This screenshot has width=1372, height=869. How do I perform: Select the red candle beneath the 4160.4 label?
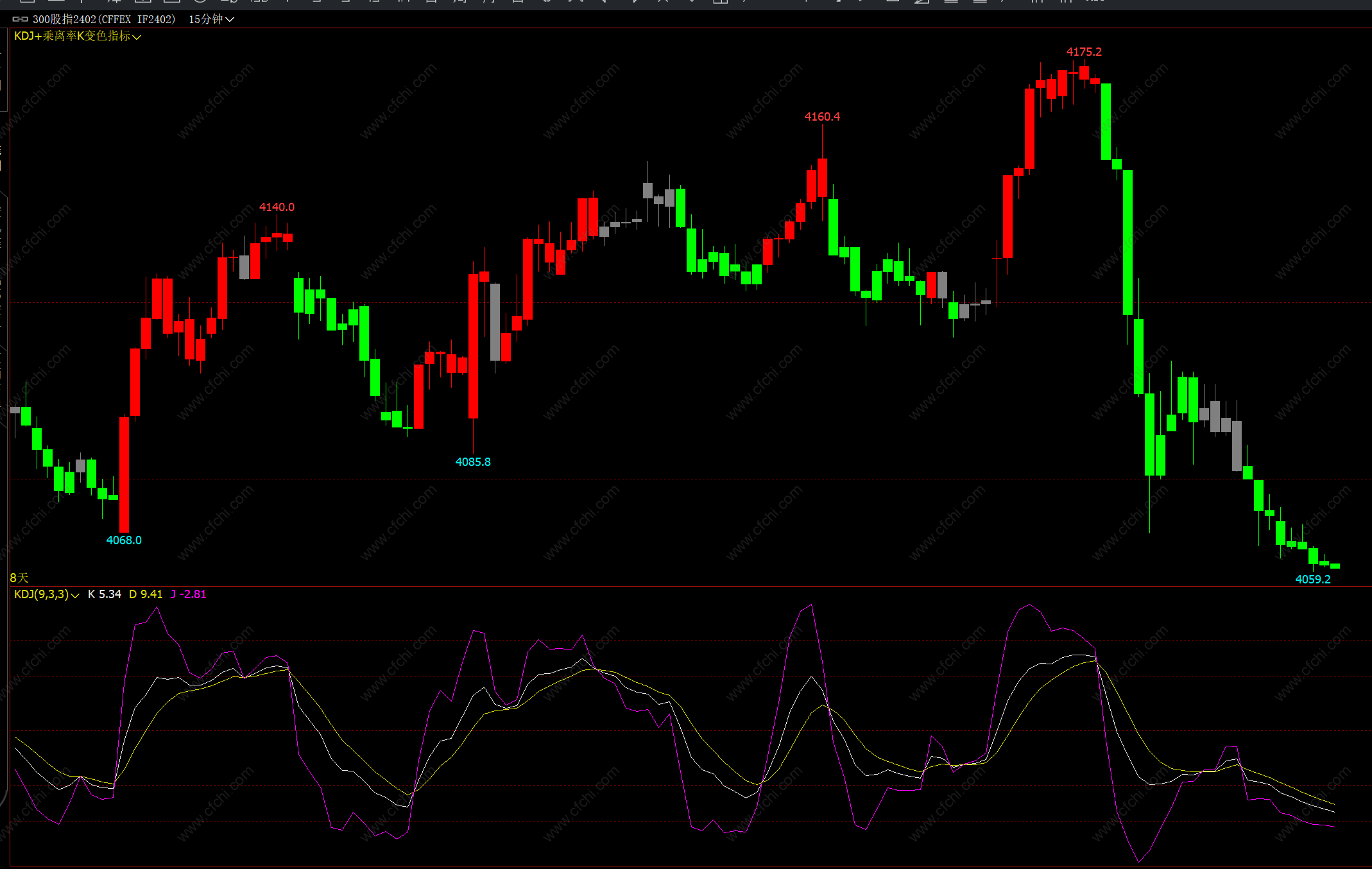pyautogui.click(x=822, y=178)
